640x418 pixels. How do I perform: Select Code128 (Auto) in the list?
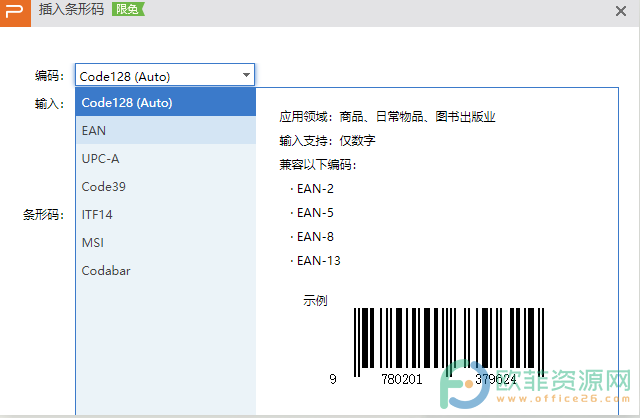166,102
